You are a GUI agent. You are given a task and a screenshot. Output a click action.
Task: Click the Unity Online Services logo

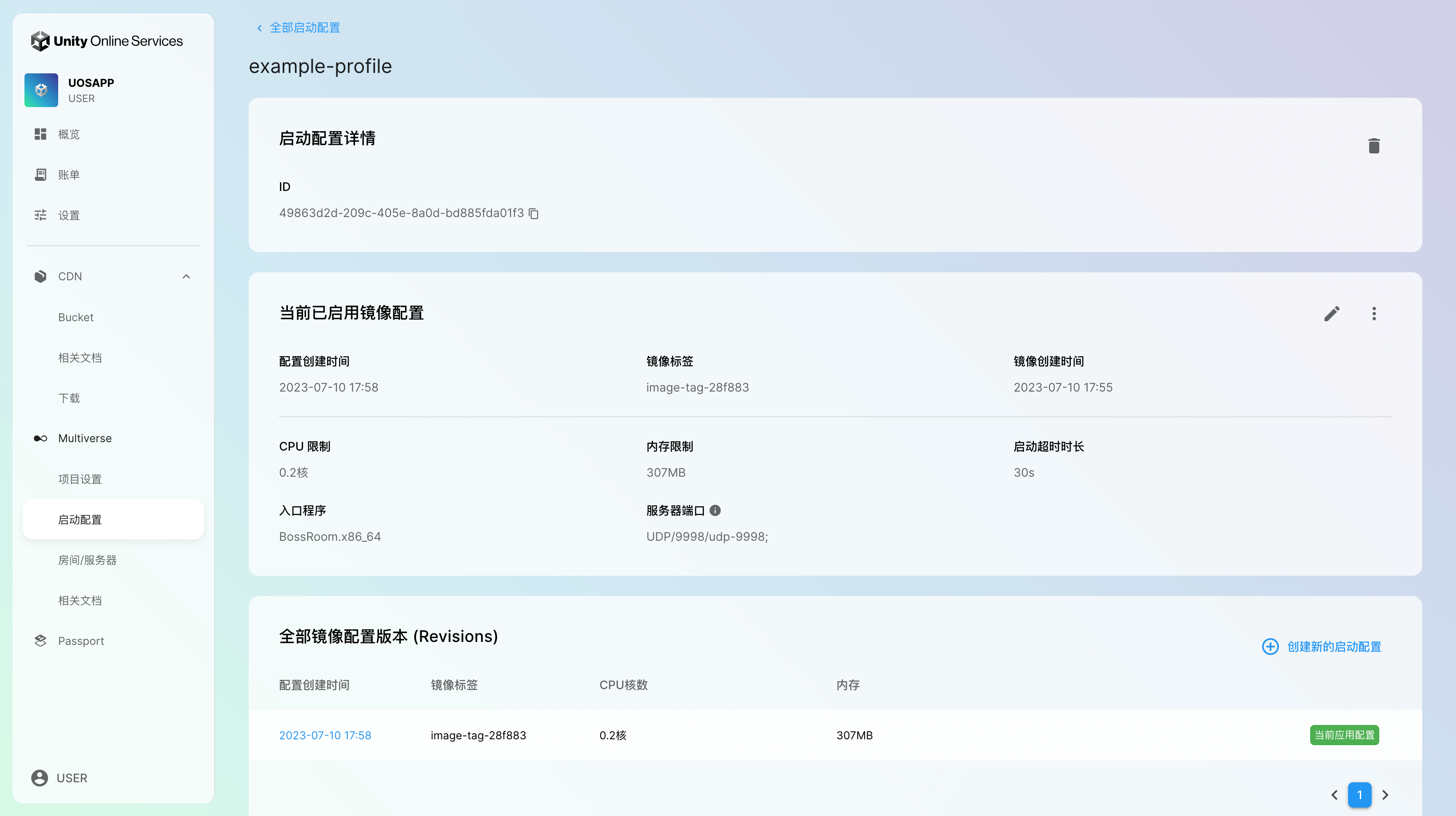click(107, 41)
